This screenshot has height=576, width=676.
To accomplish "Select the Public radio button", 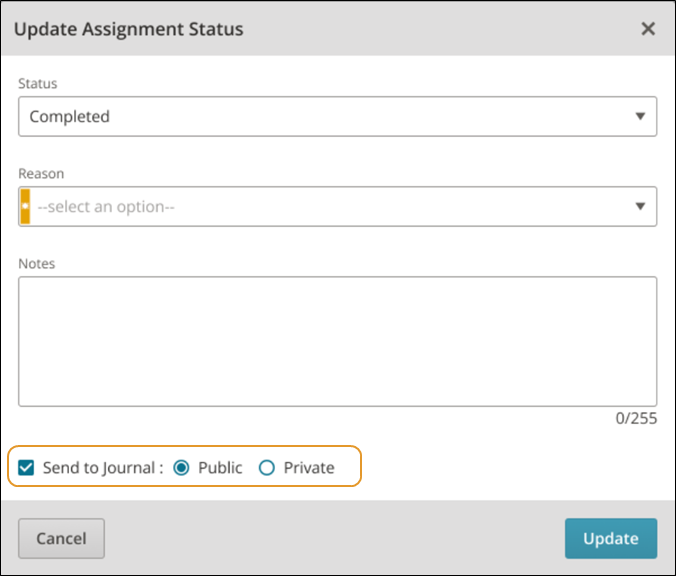I will (x=181, y=467).
